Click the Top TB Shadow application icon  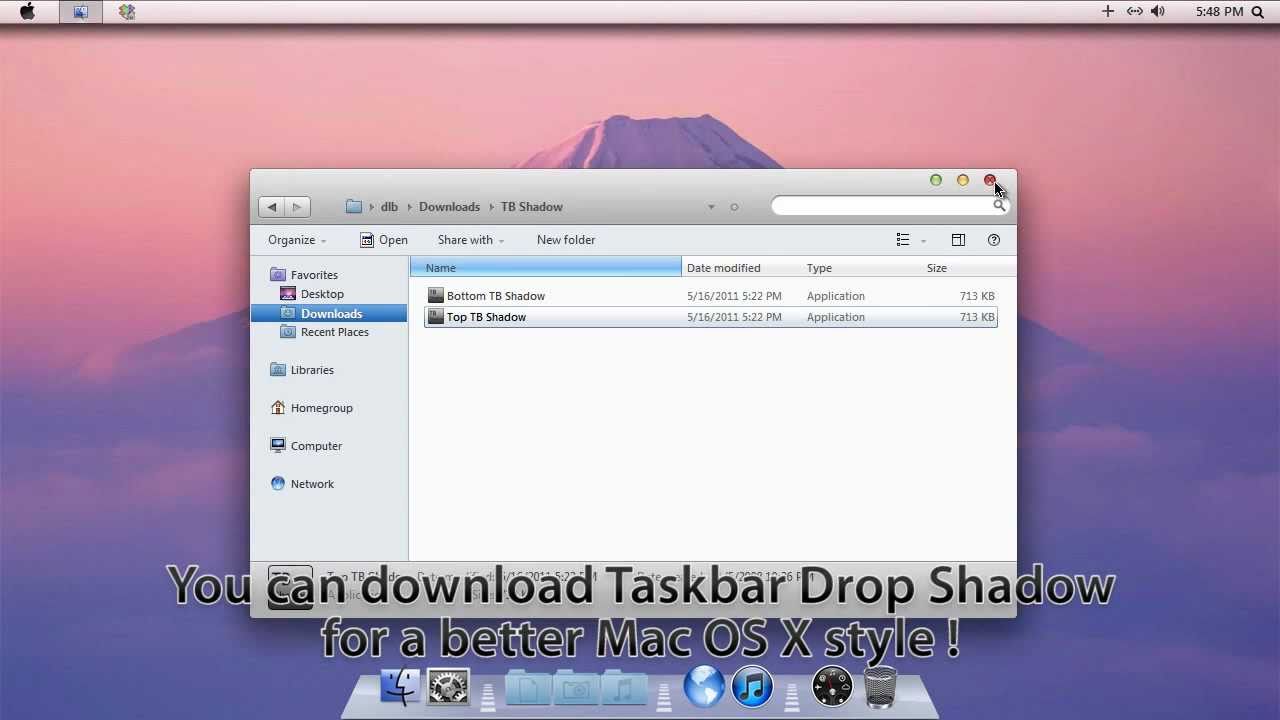point(435,317)
